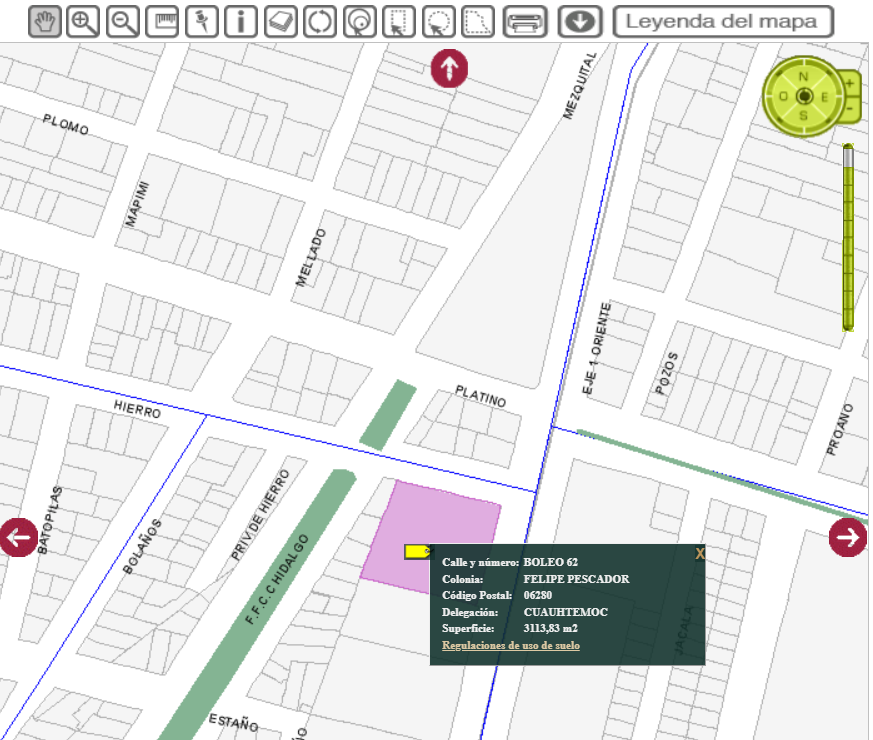Pan map west with left red arrow

coord(18,537)
